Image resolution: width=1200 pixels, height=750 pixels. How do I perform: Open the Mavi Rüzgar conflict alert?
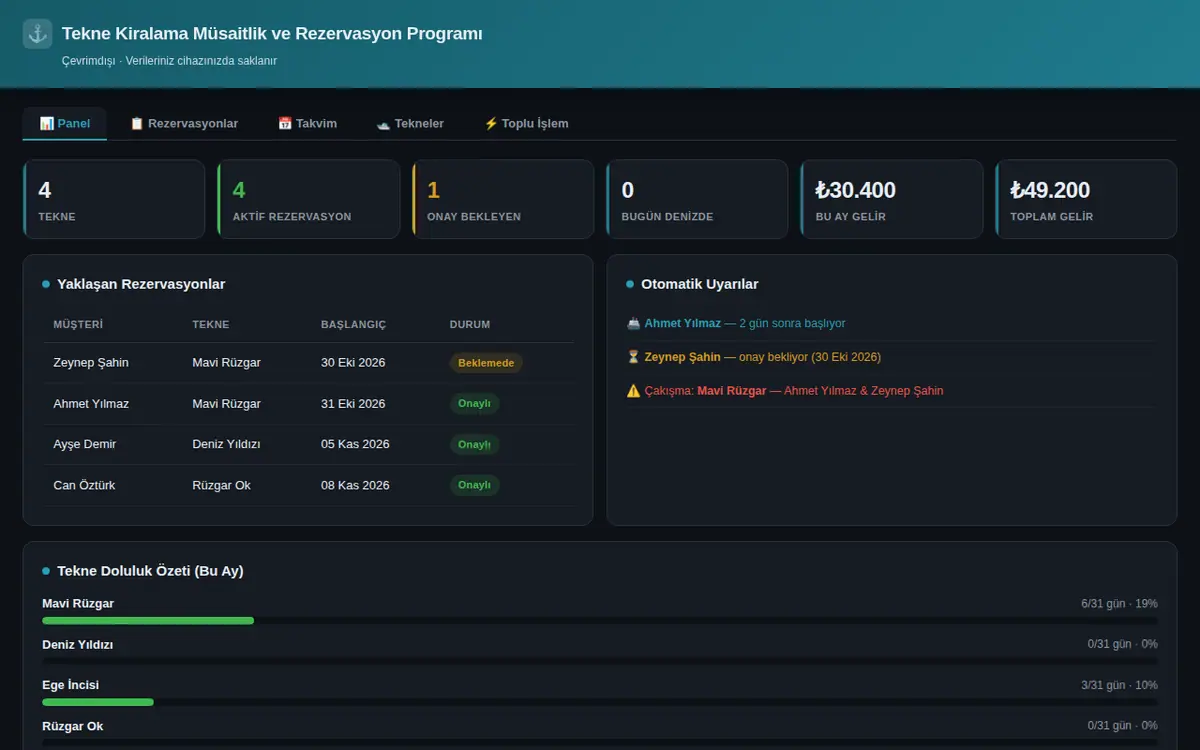click(x=891, y=391)
